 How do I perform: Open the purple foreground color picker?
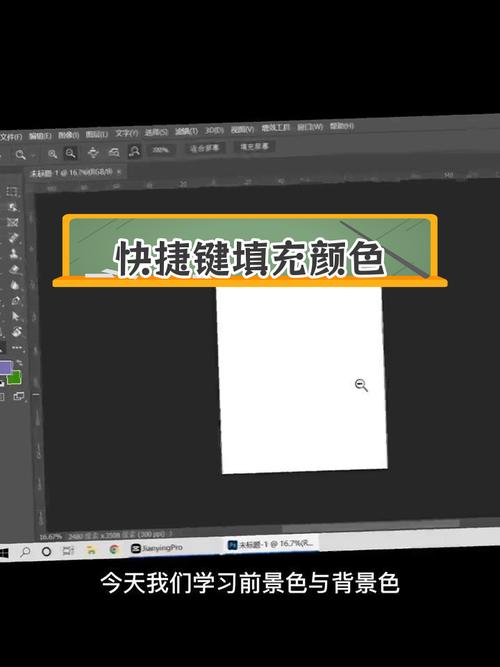click(4, 367)
